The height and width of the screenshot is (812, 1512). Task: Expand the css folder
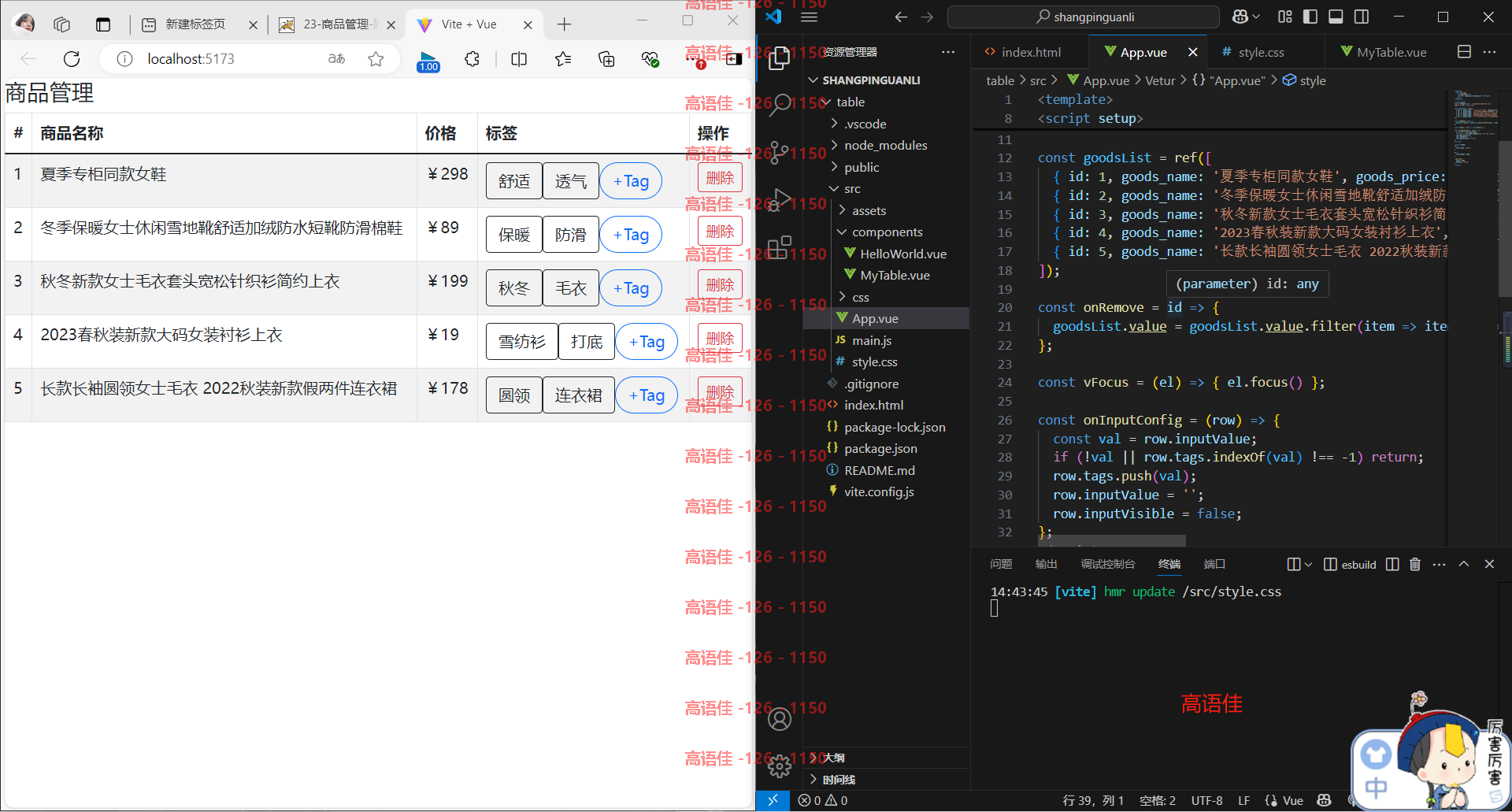(887, 297)
